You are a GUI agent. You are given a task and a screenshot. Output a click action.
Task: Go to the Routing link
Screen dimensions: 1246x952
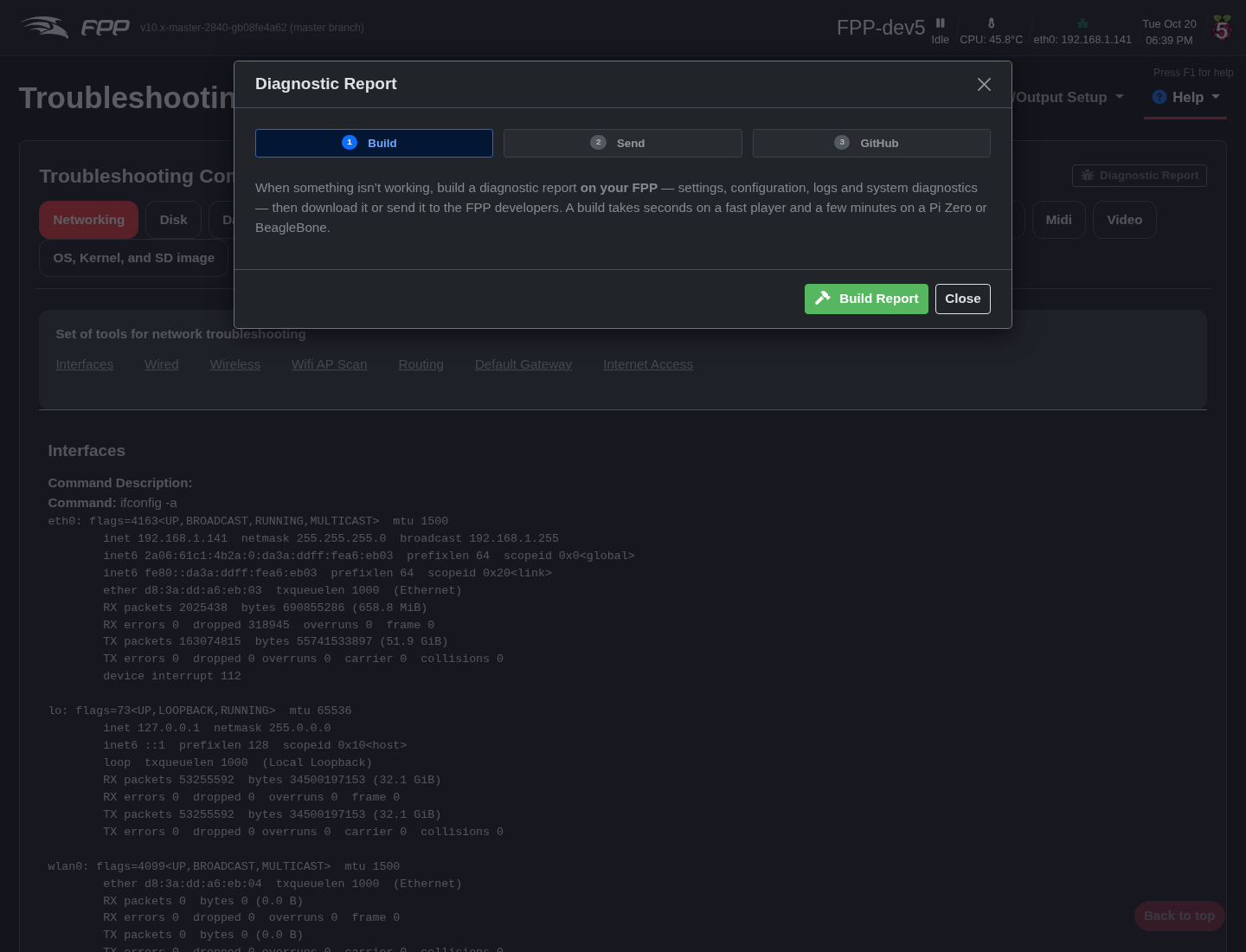pyautogui.click(x=421, y=364)
